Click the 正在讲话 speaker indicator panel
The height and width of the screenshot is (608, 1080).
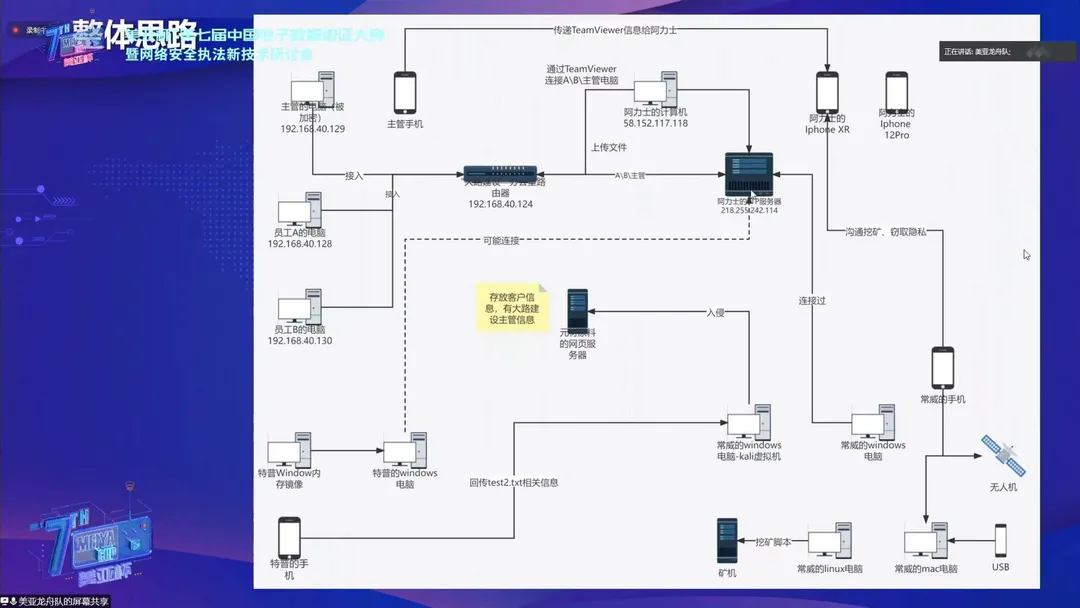1006,52
